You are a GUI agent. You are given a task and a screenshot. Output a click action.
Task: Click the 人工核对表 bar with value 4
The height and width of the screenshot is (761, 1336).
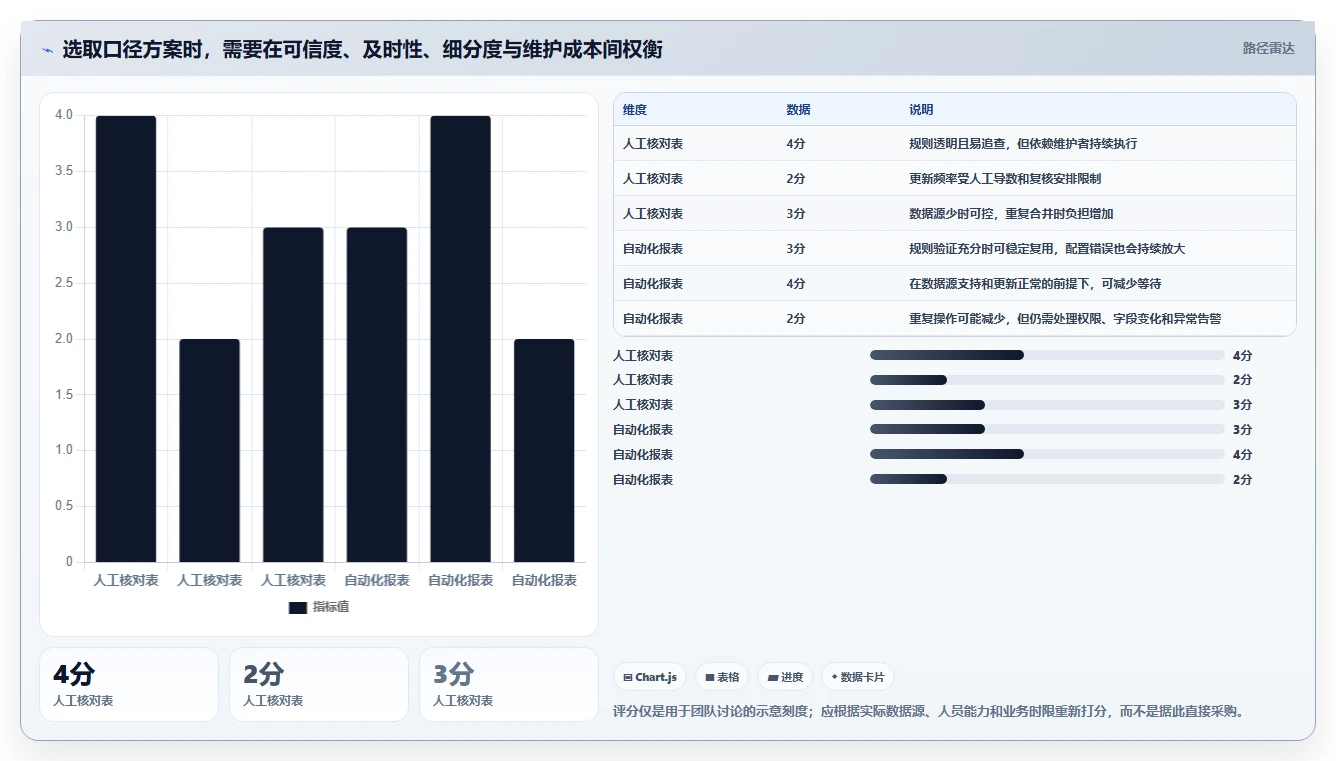tap(126, 339)
